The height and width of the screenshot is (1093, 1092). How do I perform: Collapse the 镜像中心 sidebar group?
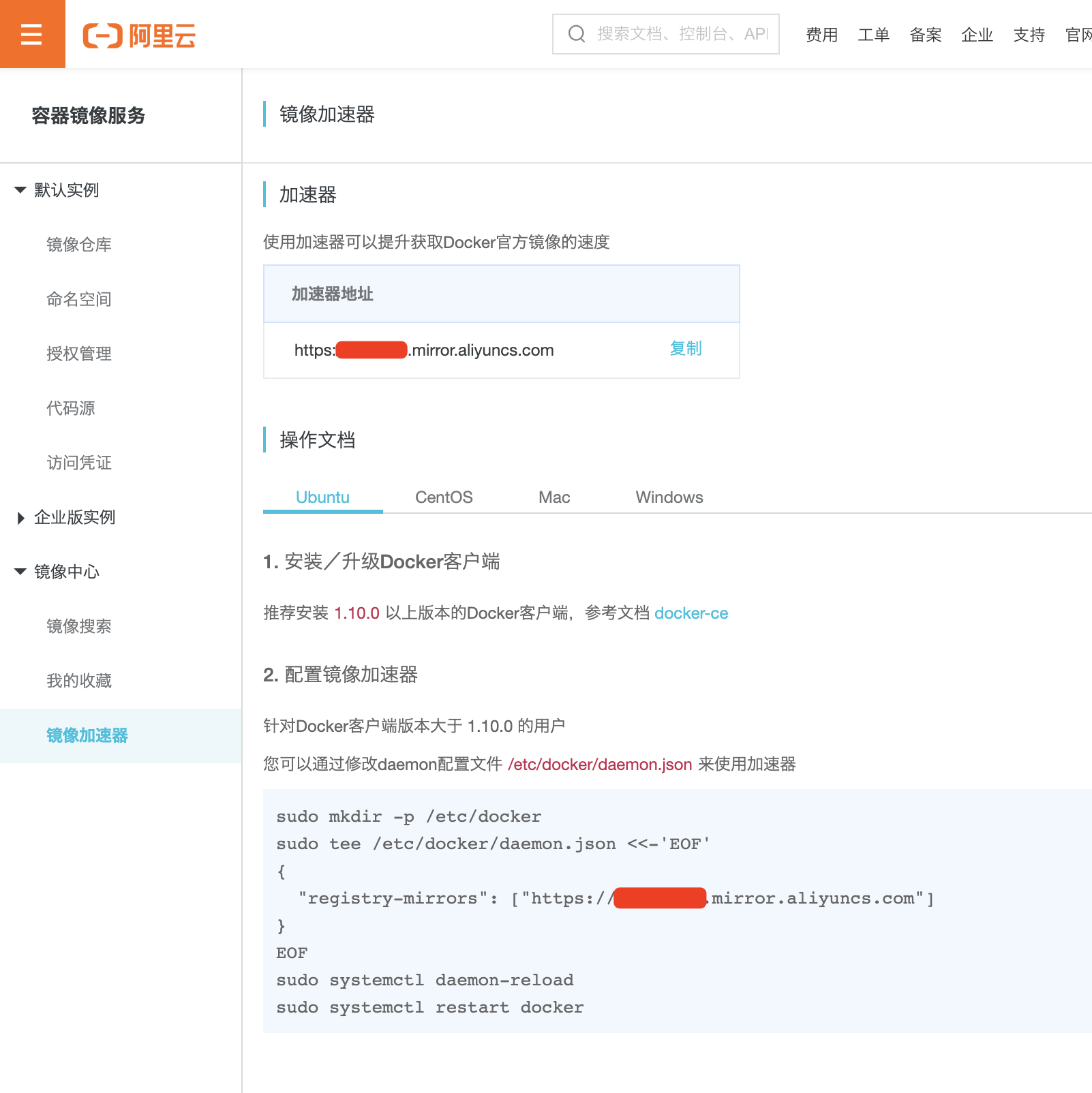[20, 572]
